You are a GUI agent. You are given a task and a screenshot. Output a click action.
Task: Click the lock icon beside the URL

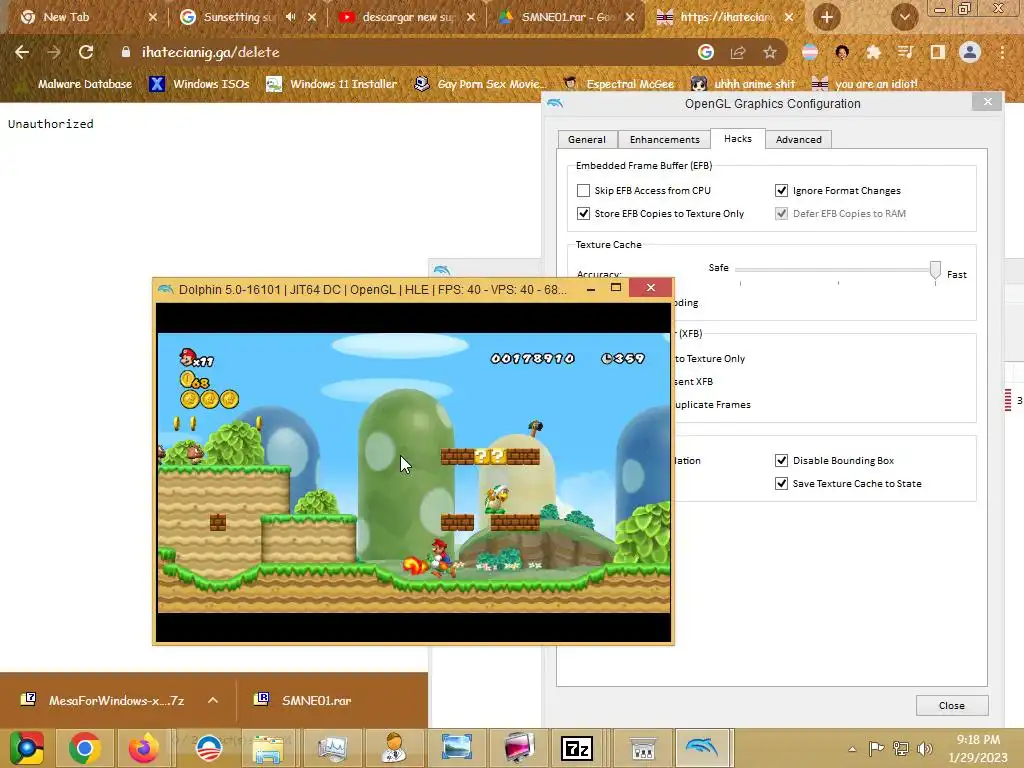point(125,52)
